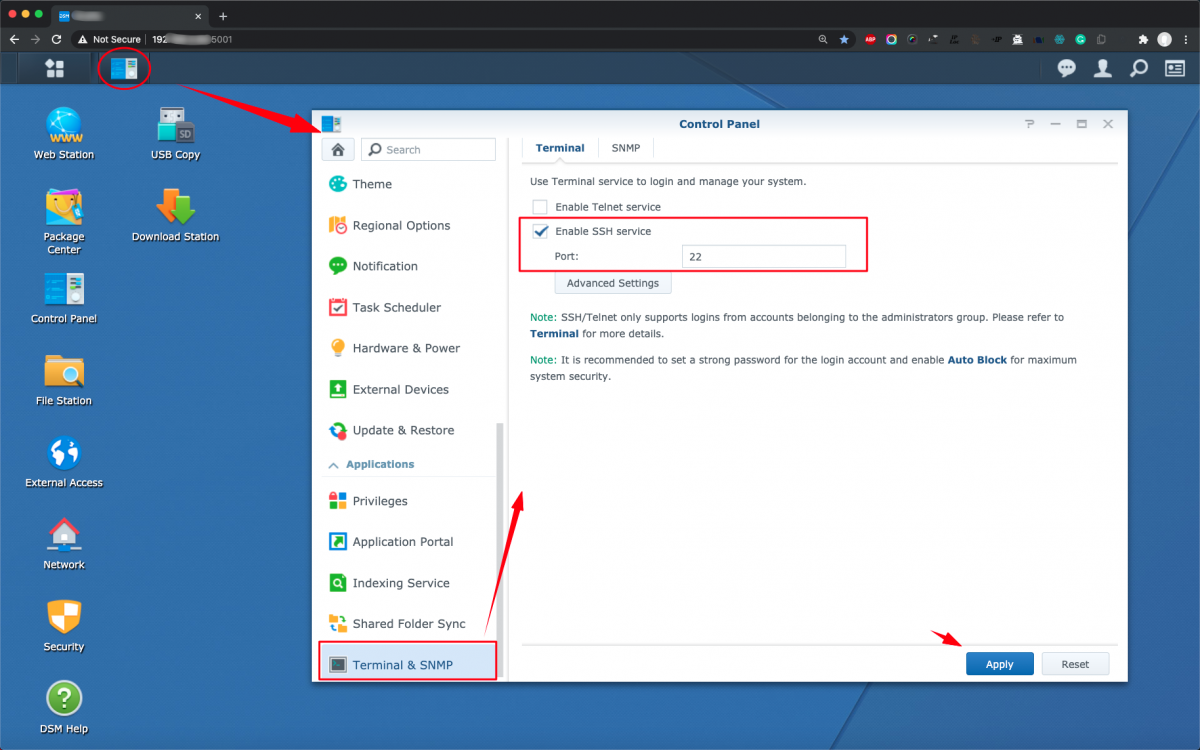The image size is (1200, 750).
Task: Switch to the SNMP tab
Action: (x=625, y=147)
